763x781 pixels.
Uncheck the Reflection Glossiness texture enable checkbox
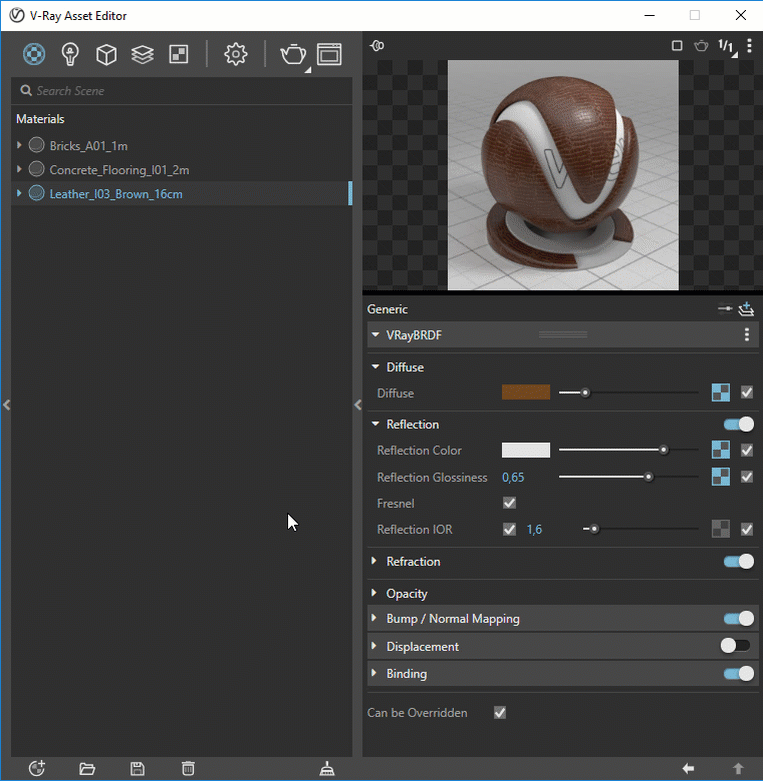tap(747, 477)
